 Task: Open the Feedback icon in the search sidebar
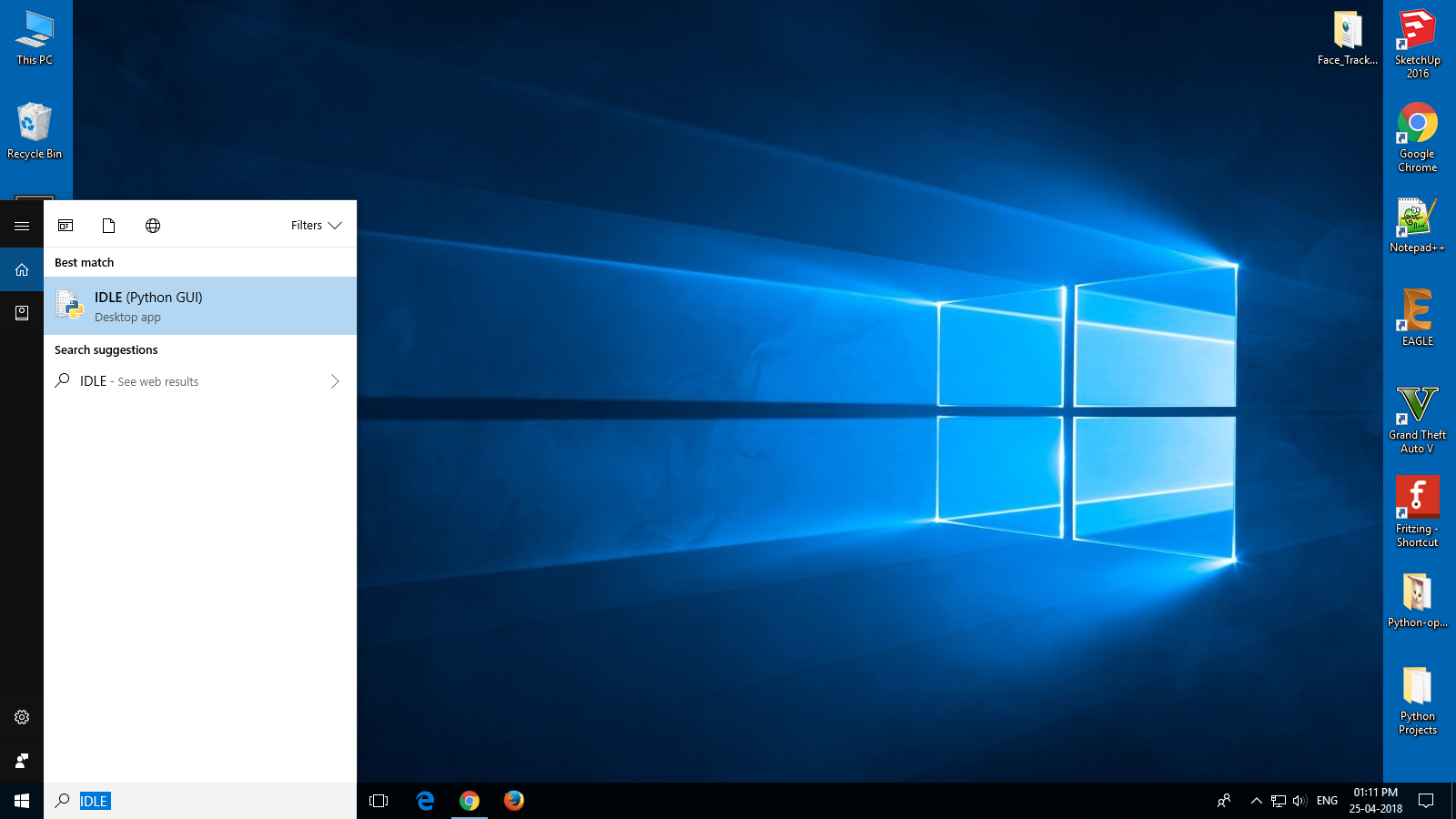point(22,761)
